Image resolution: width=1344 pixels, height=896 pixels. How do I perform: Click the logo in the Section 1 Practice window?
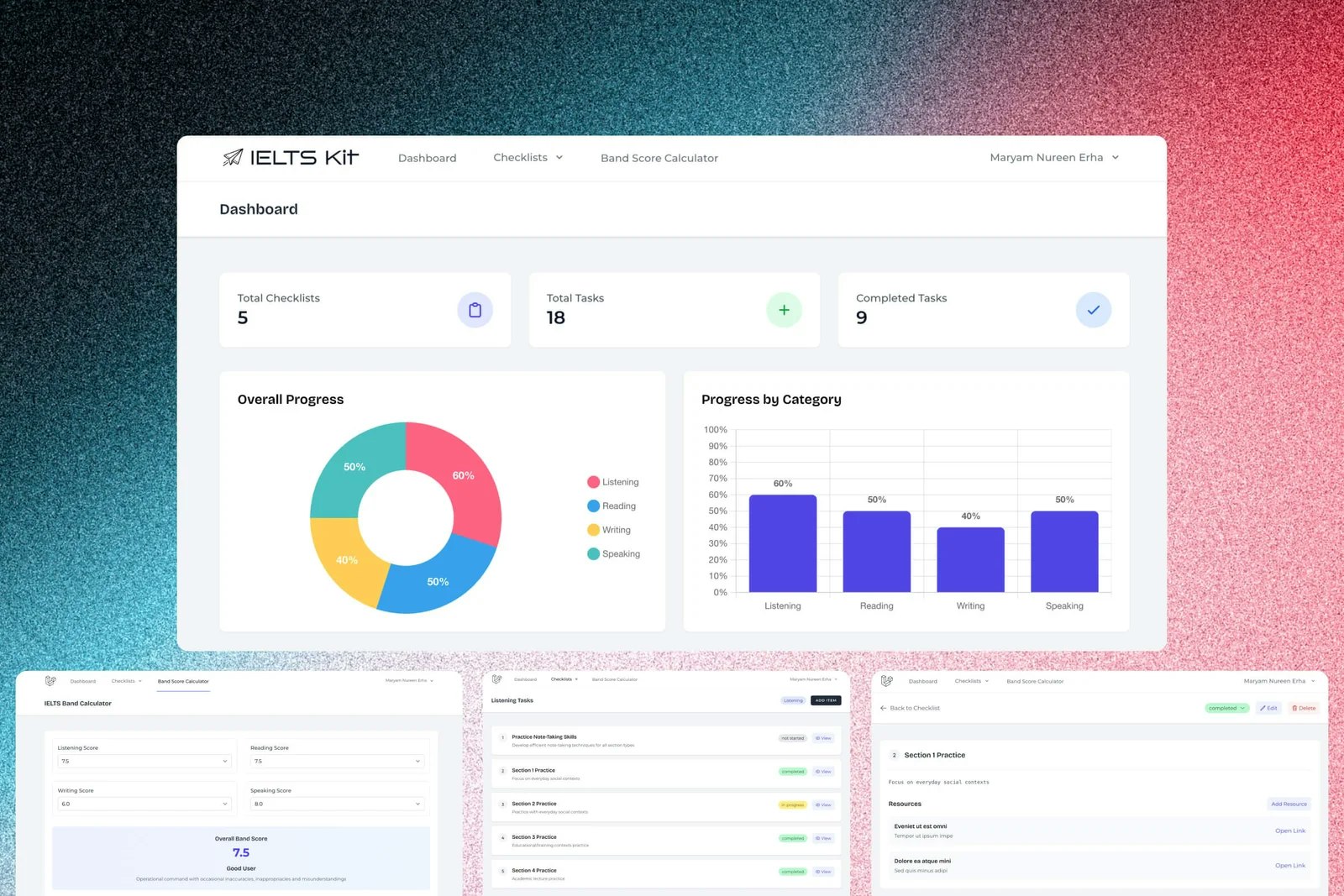click(x=886, y=681)
